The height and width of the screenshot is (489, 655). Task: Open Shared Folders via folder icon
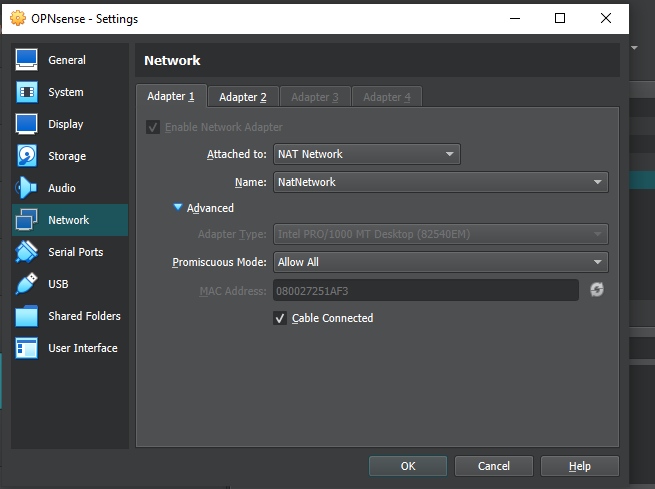tap(26, 316)
